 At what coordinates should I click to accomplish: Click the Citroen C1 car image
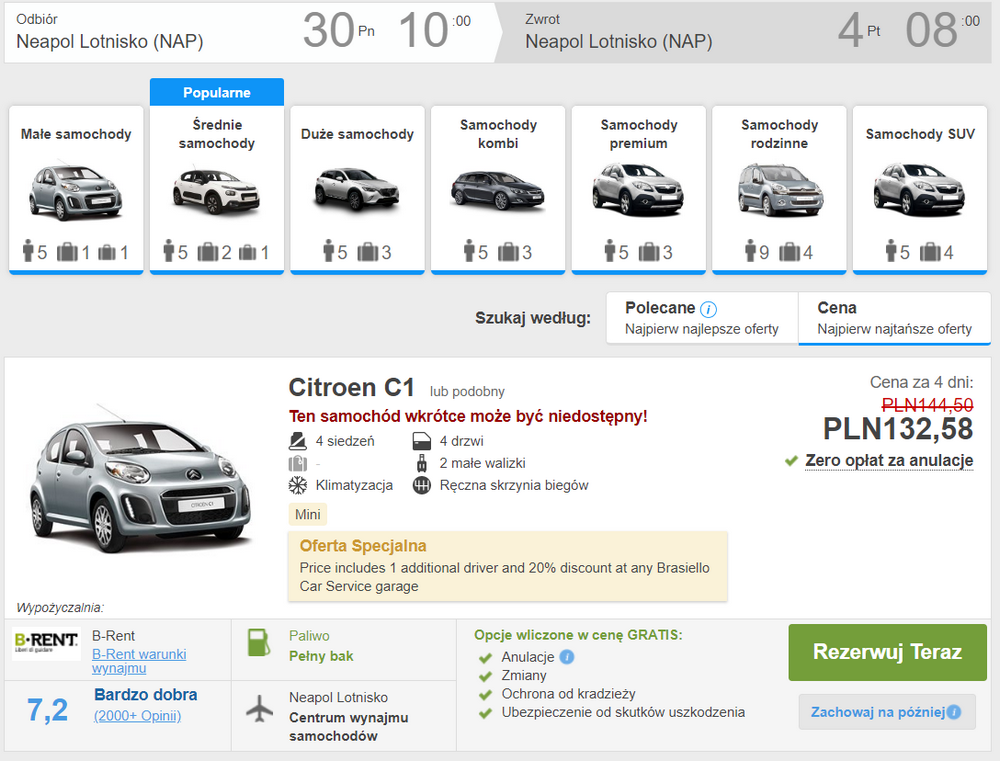coord(140,480)
